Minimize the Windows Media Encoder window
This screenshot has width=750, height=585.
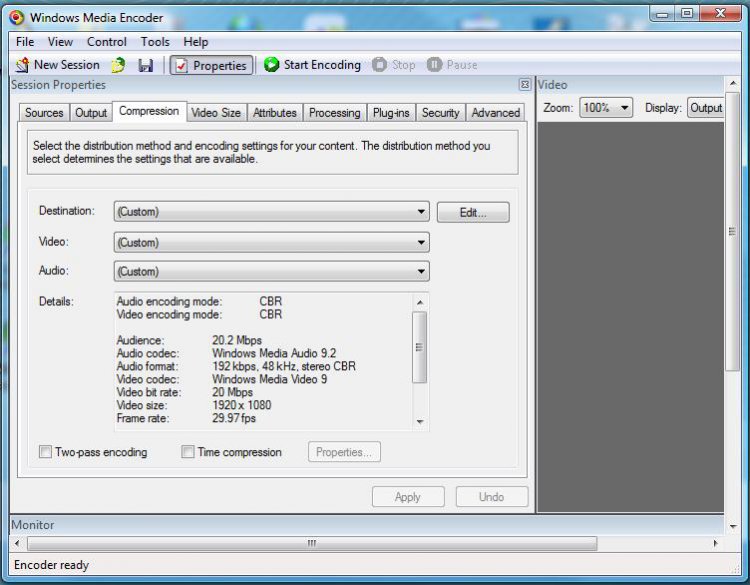pyautogui.click(x=662, y=14)
